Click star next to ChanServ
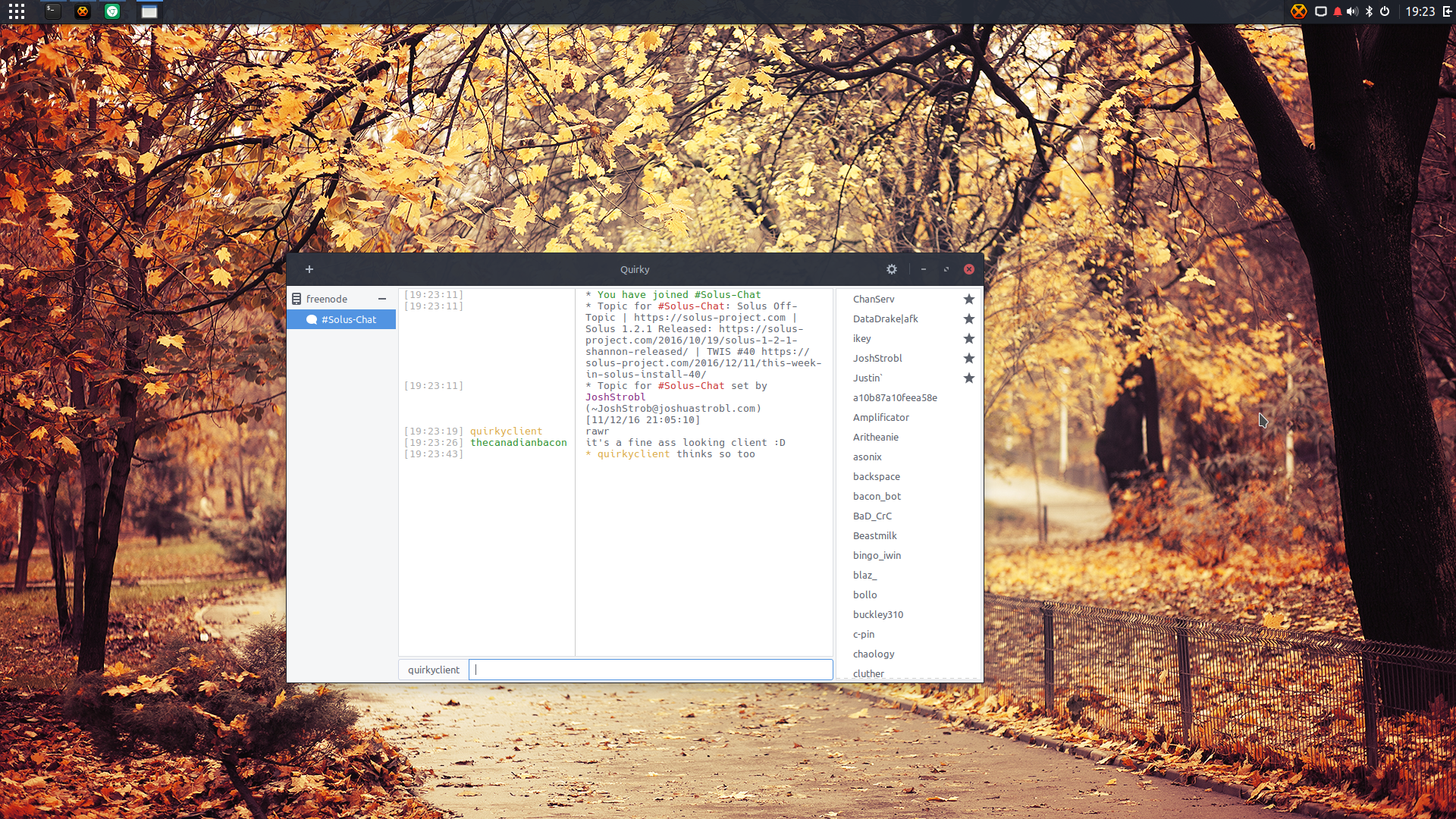Image resolution: width=1456 pixels, height=819 pixels. [x=968, y=299]
